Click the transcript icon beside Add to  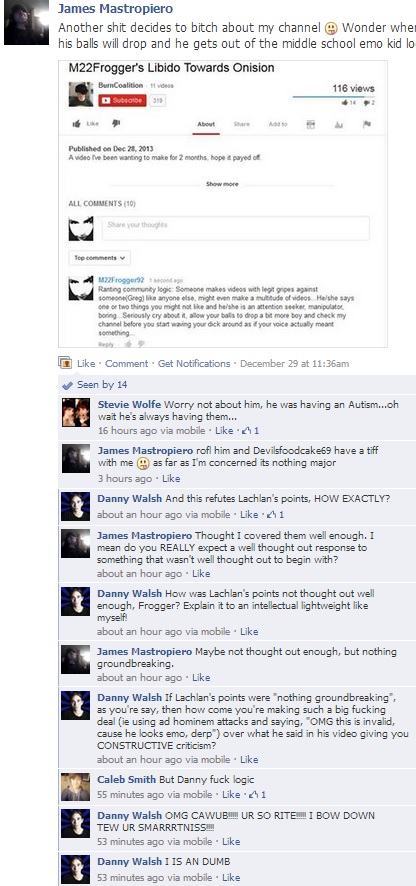(310, 124)
